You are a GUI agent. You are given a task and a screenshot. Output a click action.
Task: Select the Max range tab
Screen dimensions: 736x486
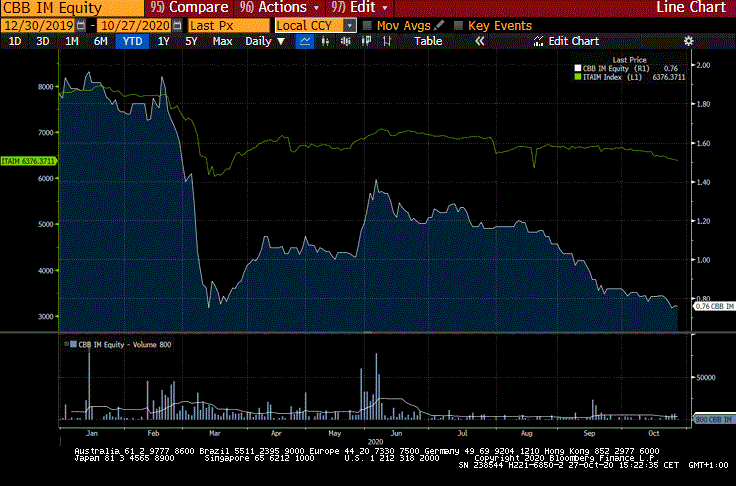(222, 41)
